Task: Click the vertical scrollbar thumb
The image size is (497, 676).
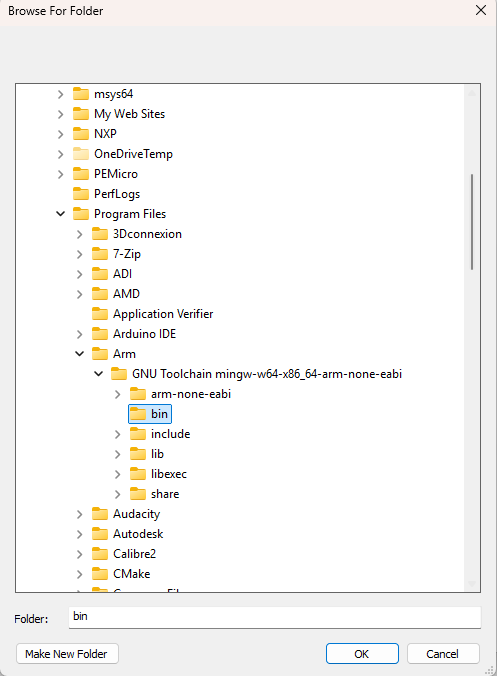Action: [472, 222]
